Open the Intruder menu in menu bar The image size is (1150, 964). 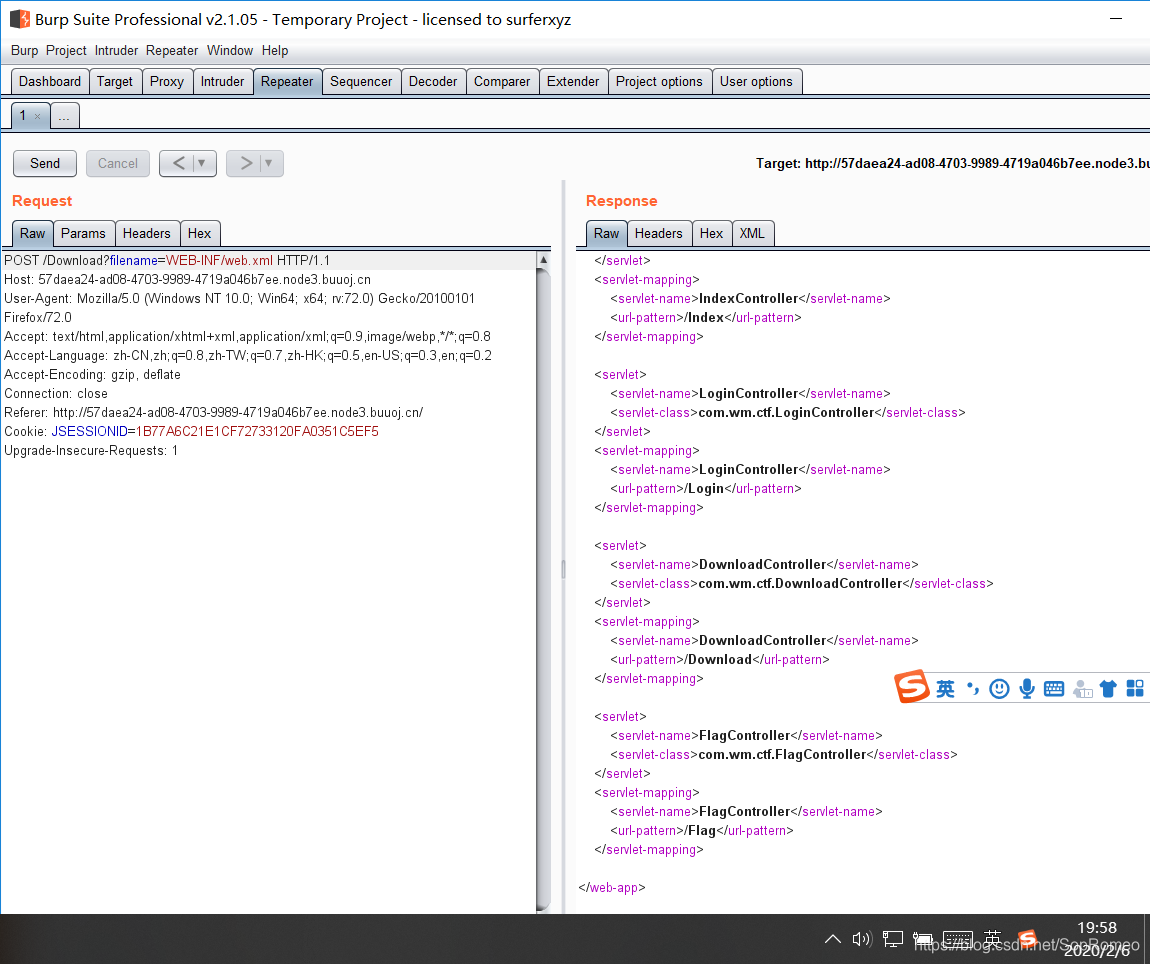tap(116, 51)
